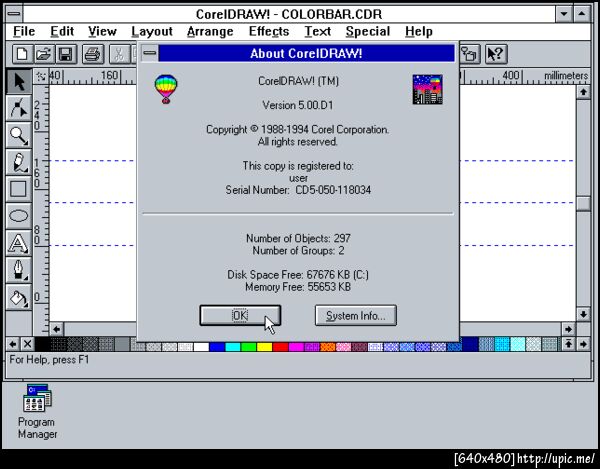Click horizontal scrollbar right arrow
Viewport: 600px width, 469px height.
[x=568, y=329]
